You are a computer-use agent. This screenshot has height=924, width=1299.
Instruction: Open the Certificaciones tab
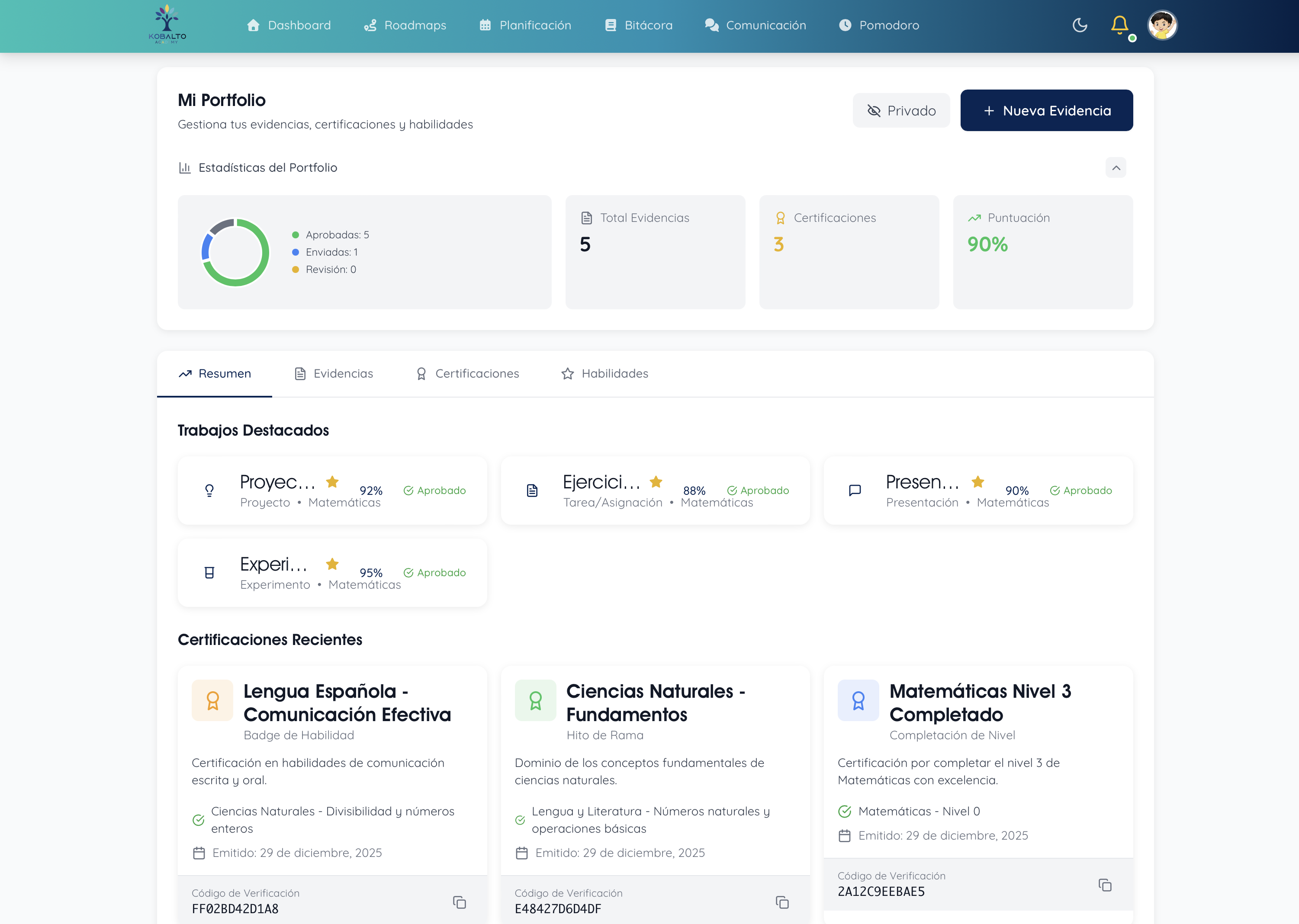[467, 374]
